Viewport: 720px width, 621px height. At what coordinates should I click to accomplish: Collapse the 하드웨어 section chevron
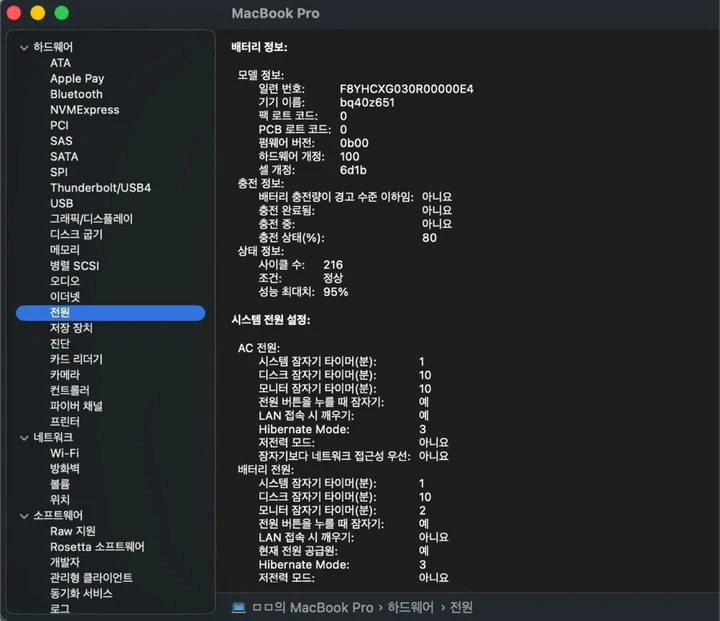pyautogui.click(x=24, y=47)
